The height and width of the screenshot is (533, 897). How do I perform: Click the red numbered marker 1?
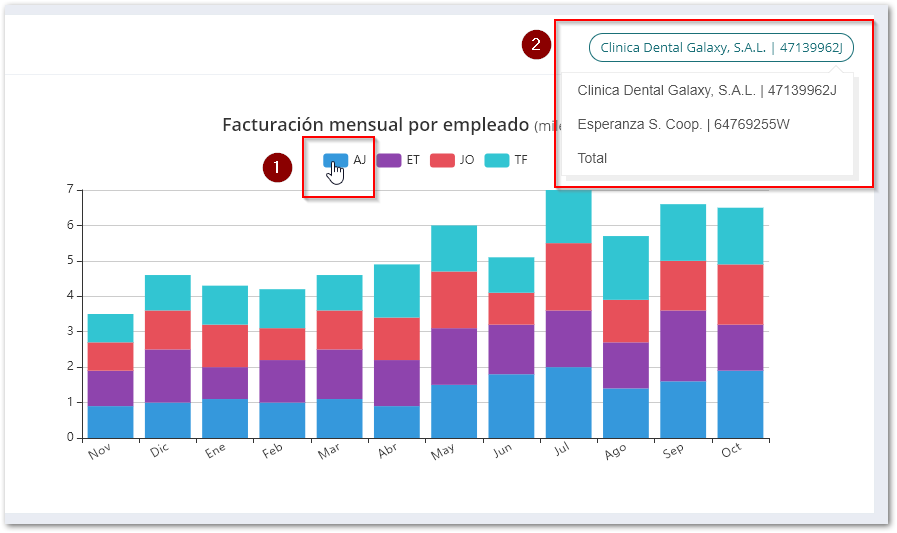click(276, 167)
